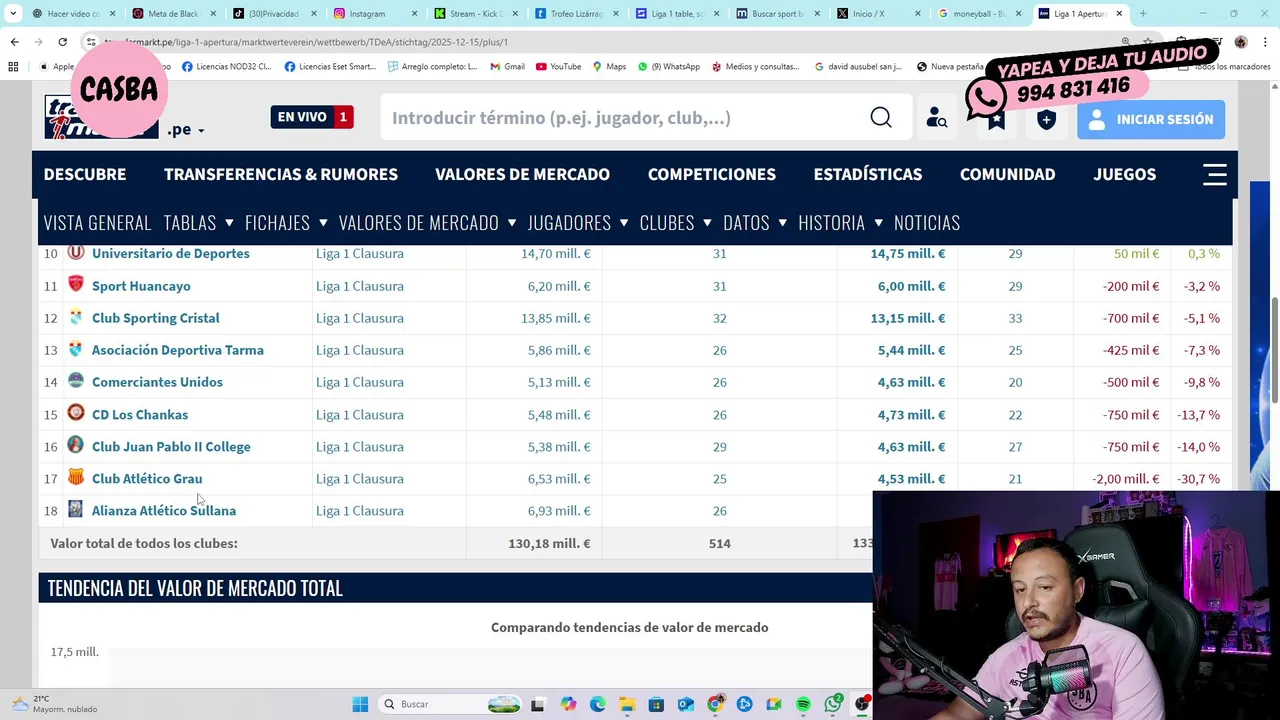
Task: Open the shield plus icon in the header
Action: 1046,119
